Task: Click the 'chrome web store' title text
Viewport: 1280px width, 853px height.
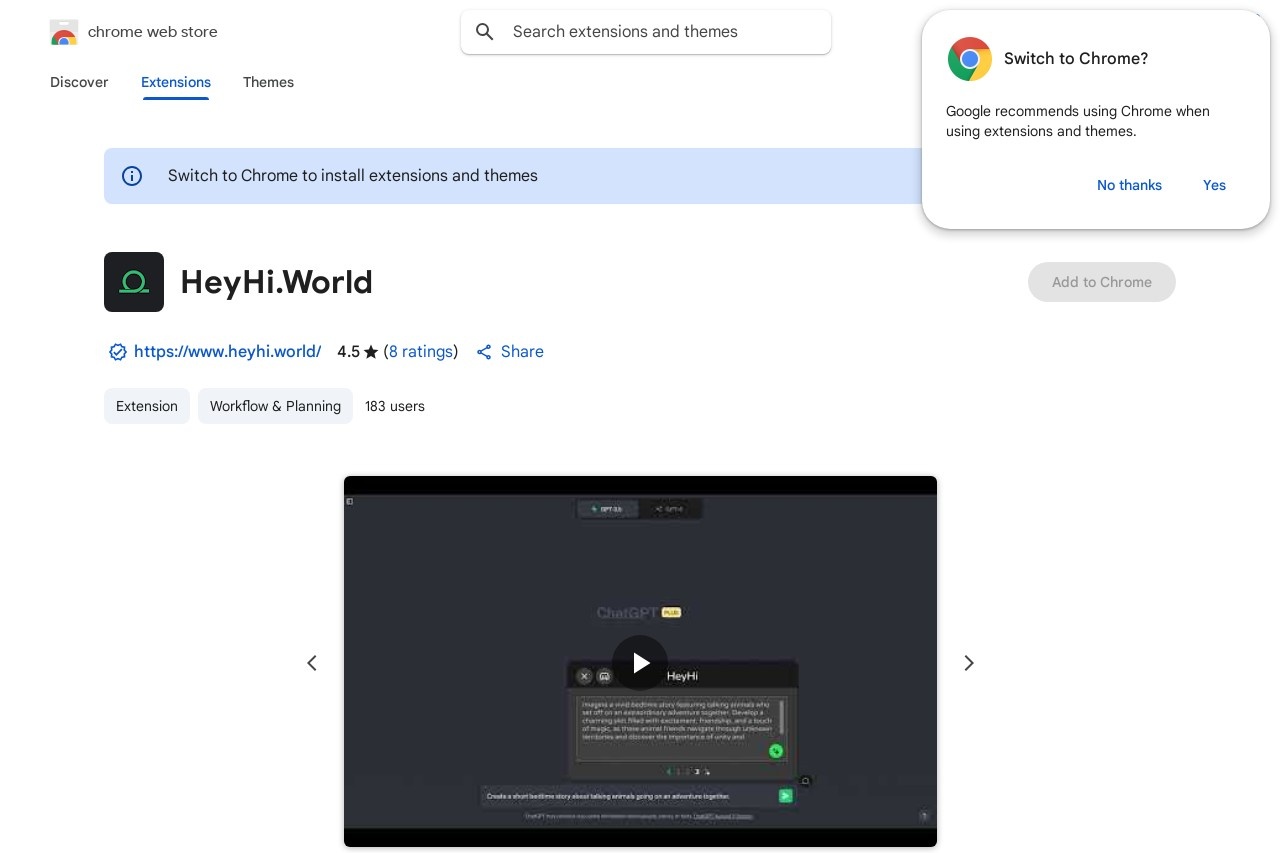Action: pos(153,32)
